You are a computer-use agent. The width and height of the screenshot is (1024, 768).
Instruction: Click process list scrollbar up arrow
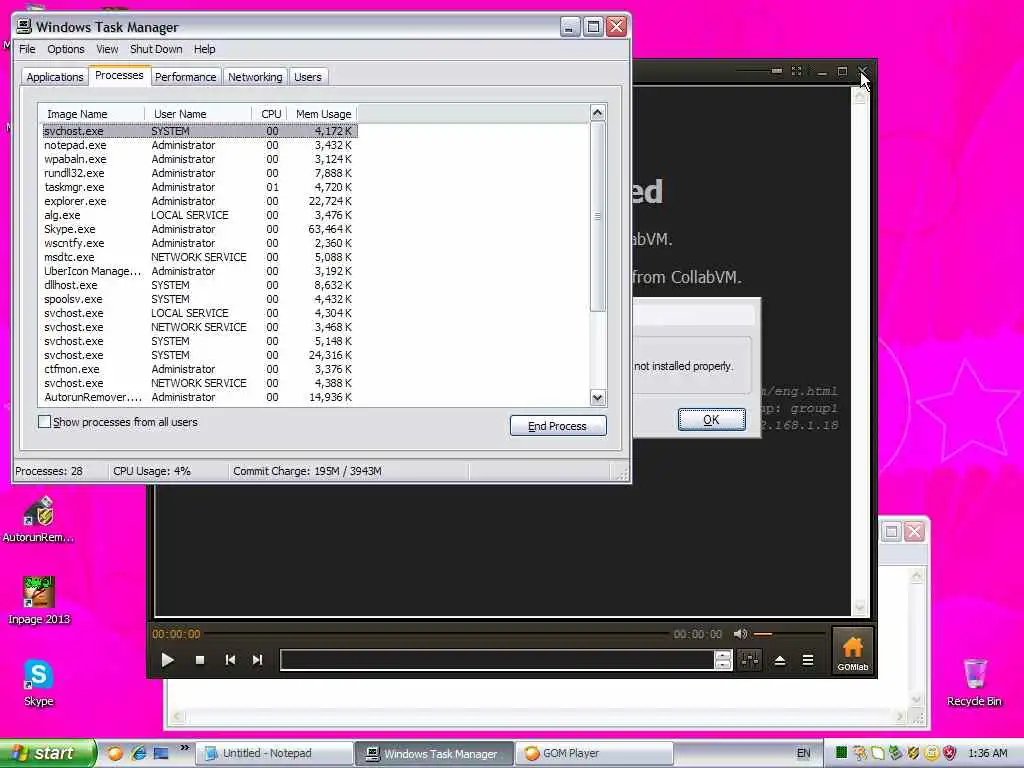[598, 113]
